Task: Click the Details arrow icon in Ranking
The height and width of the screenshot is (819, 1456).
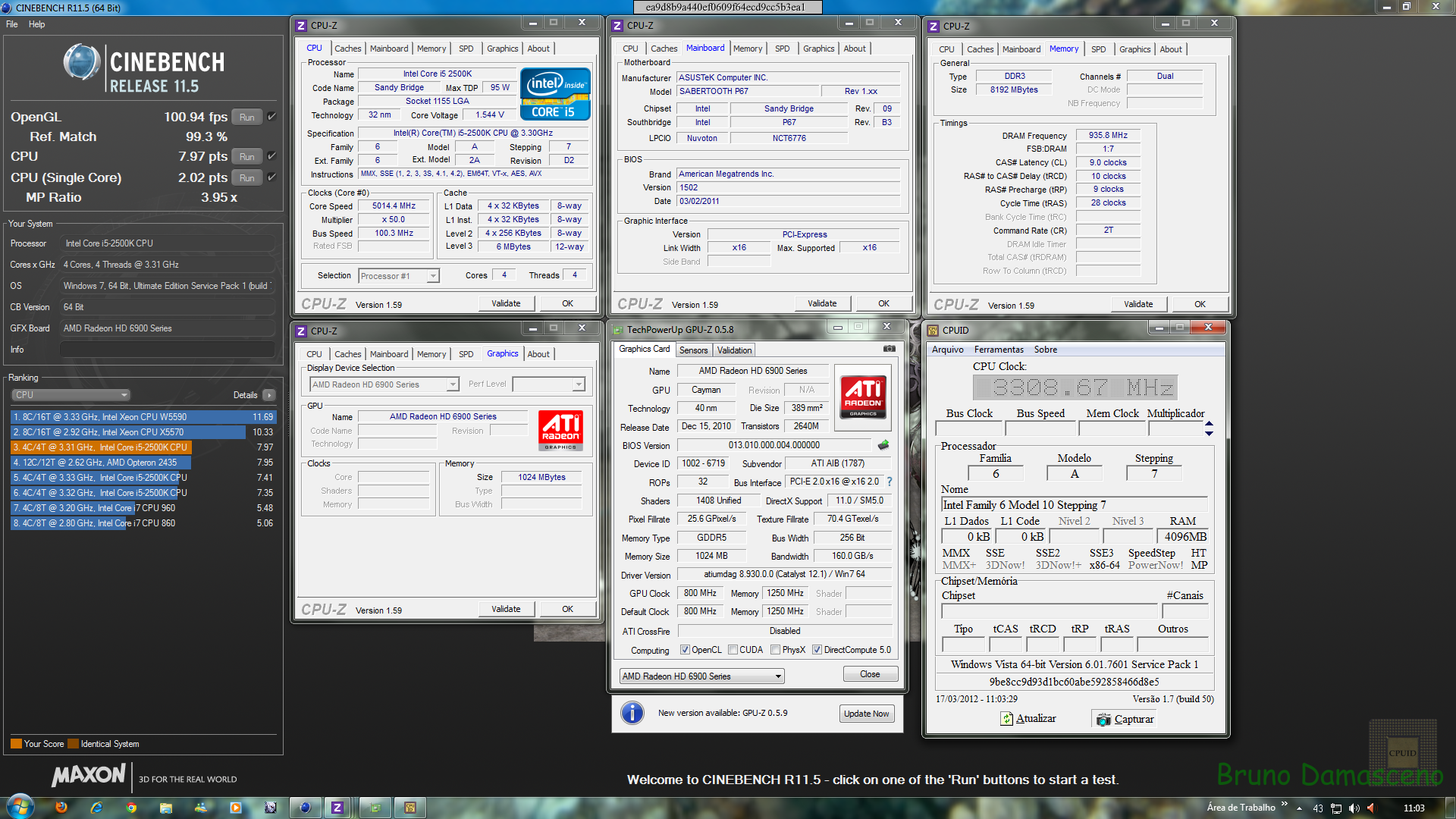Action: click(268, 395)
